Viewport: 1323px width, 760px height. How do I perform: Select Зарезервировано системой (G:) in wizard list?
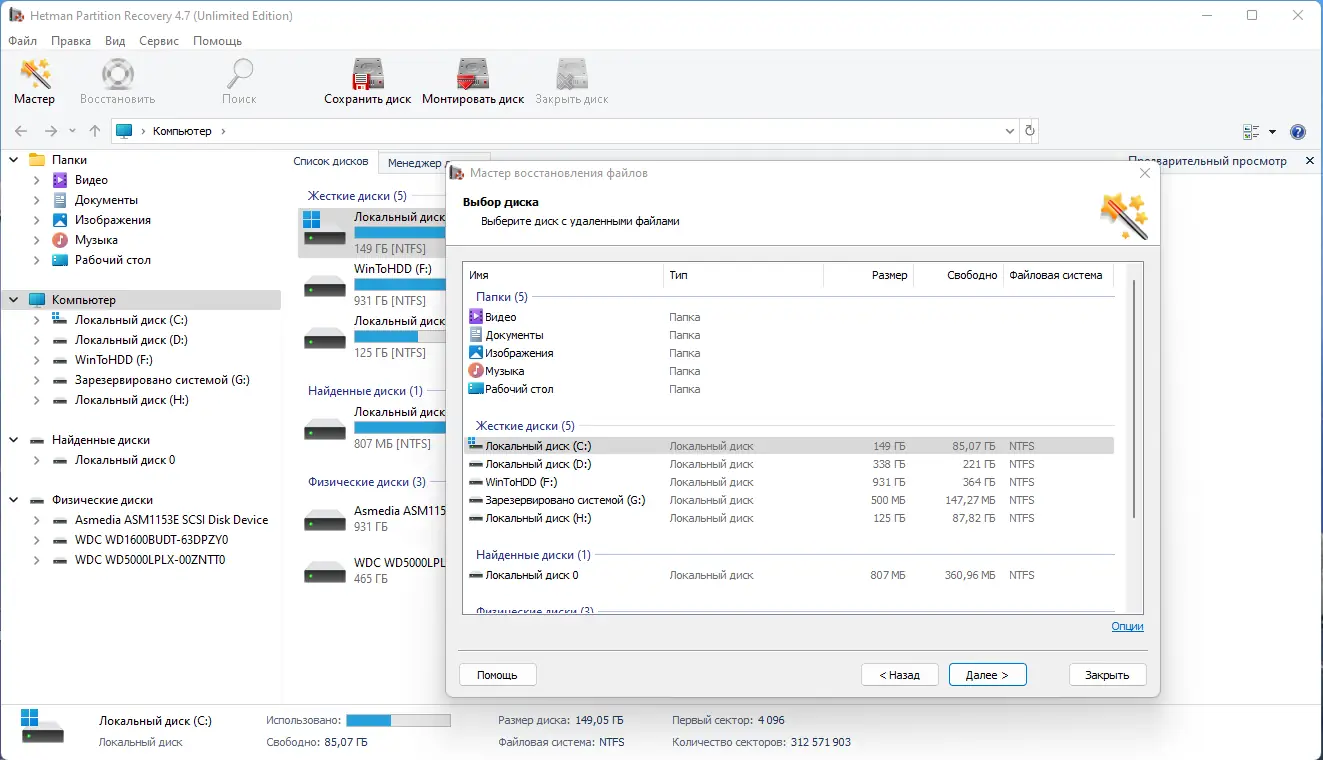pyautogui.click(x=790, y=500)
